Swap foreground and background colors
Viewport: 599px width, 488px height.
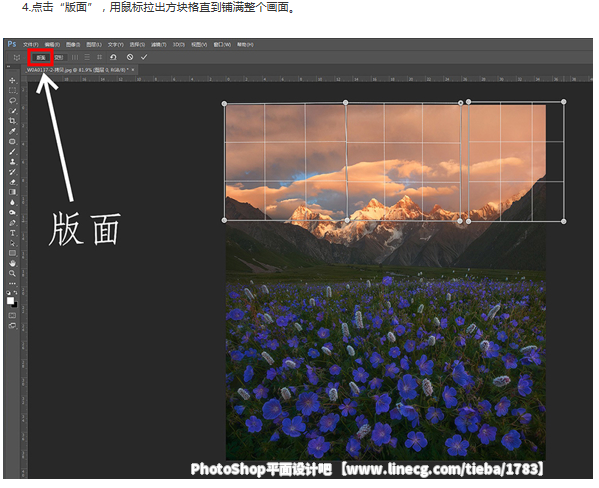pyautogui.click(x=15, y=293)
